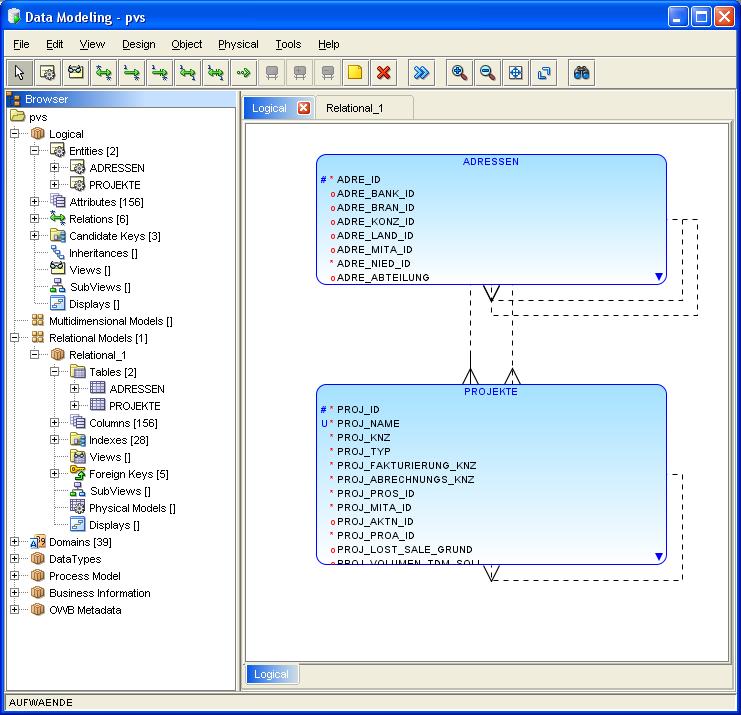The image size is (741, 715).
Task: Click the New Entity tool
Action: [x=47, y=73]
